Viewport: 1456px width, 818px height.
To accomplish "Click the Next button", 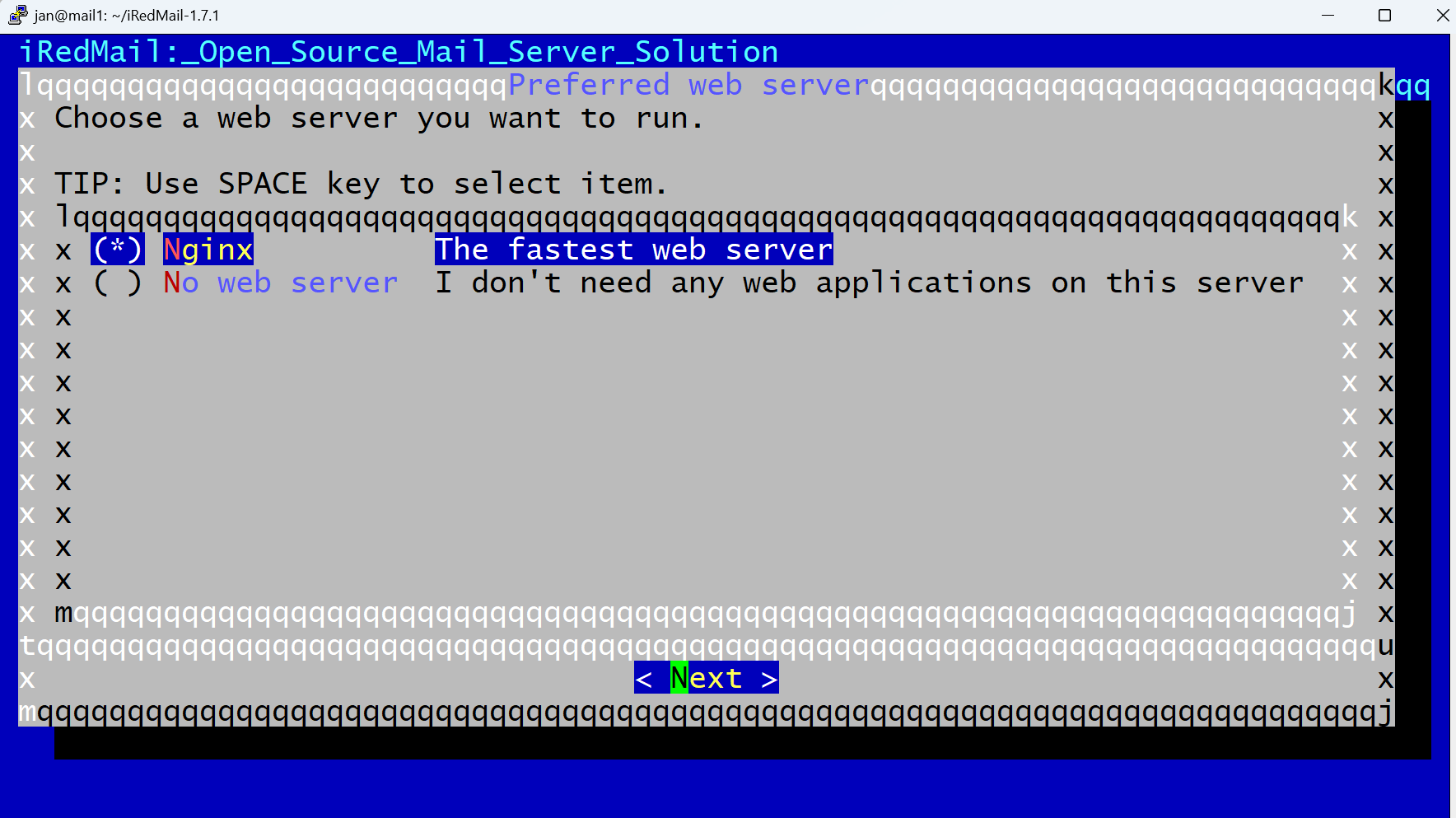I will pyautogui.click(x=707, y=678).
